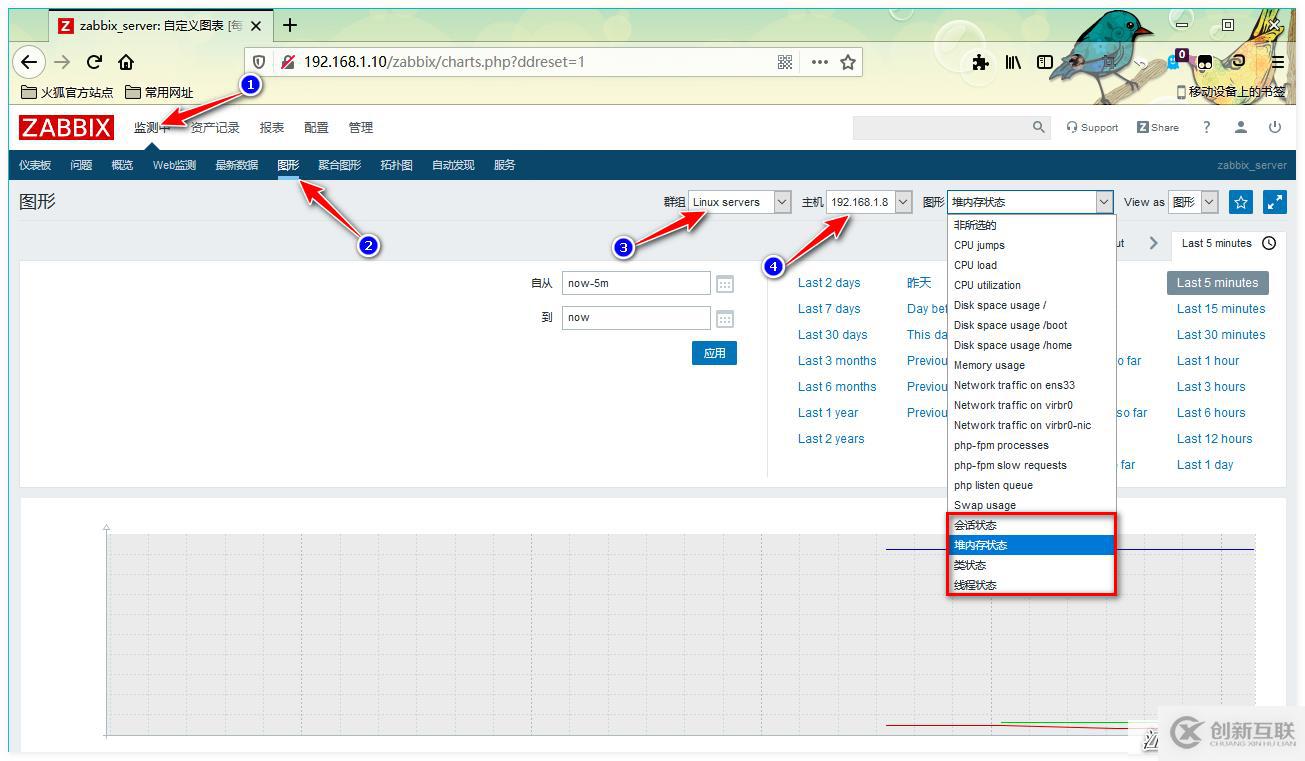Viewport: 1305px width, 761px height.
Task: Open the Firefox hamburger menu
Action: point(1277,62)
